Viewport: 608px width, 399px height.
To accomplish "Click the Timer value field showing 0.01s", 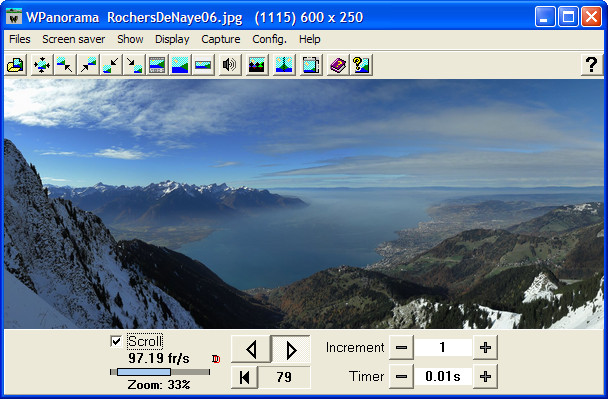I will point(443,377).
